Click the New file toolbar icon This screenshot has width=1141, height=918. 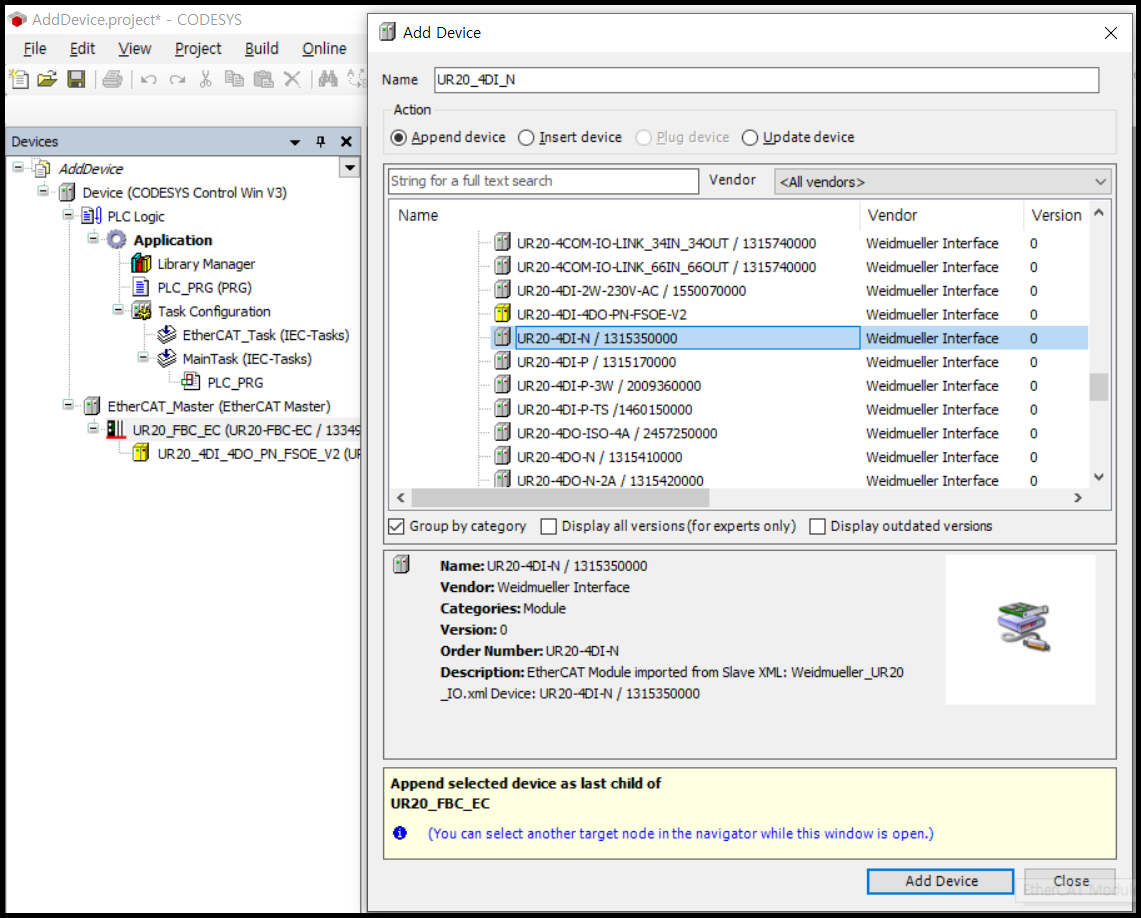[x=20, y=79]
